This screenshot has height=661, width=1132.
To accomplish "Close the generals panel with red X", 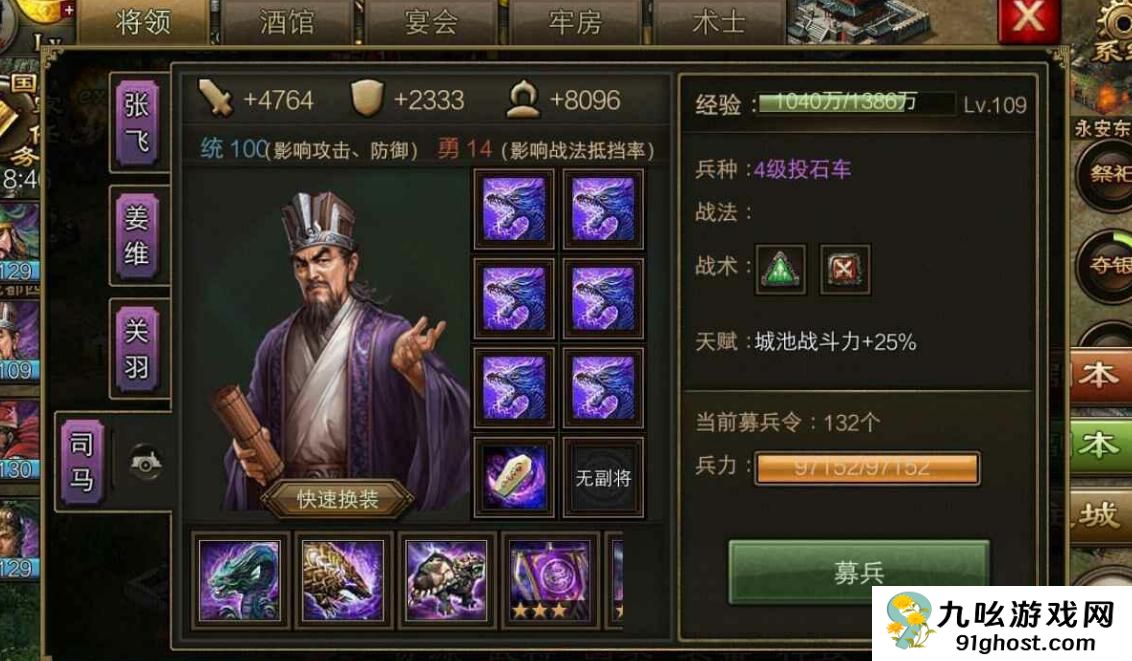I will pyautogui.click(x=1028, y=18).
